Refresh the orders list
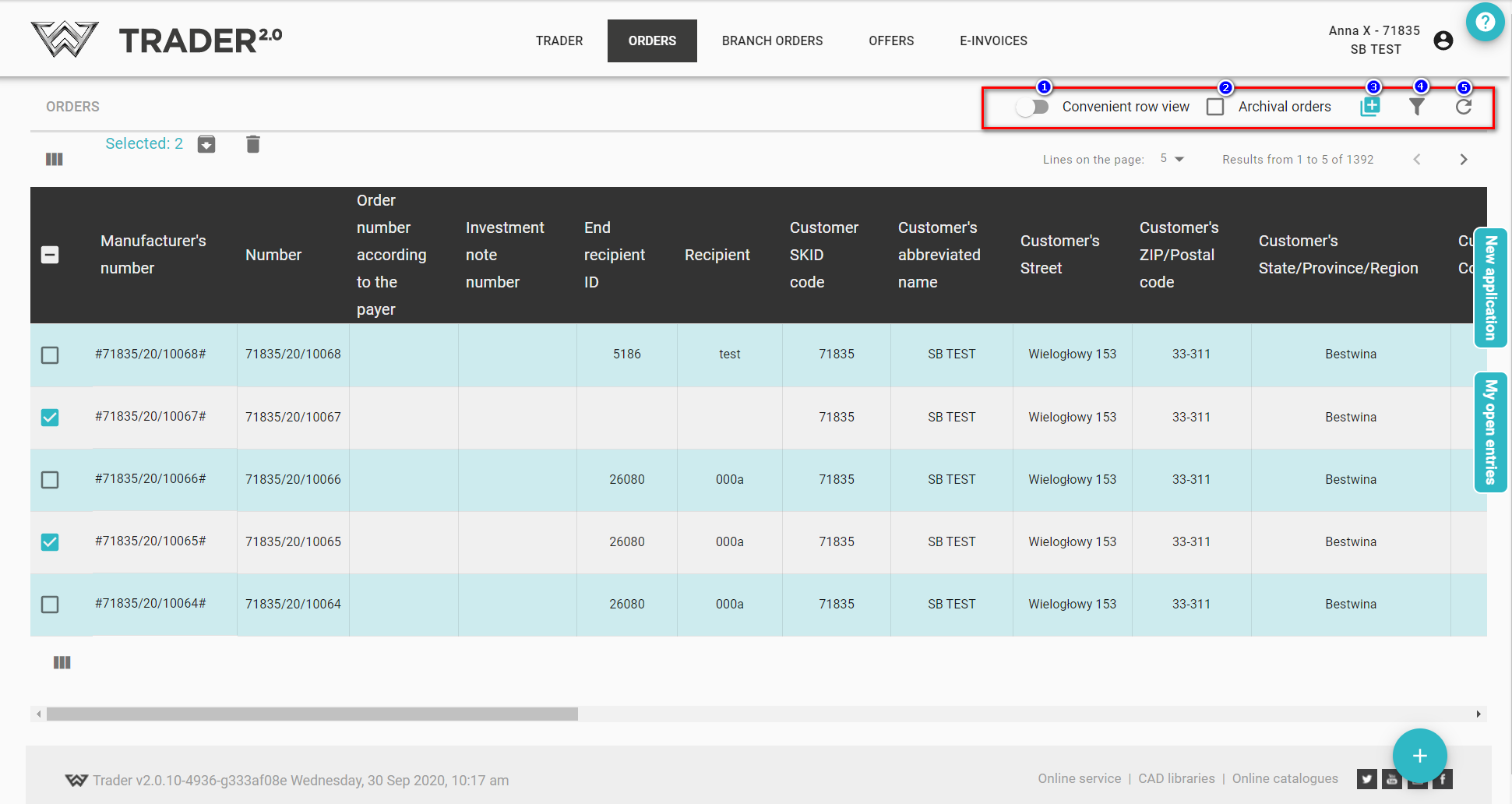The image size is (1512, 804). (x=1464, y=107)
